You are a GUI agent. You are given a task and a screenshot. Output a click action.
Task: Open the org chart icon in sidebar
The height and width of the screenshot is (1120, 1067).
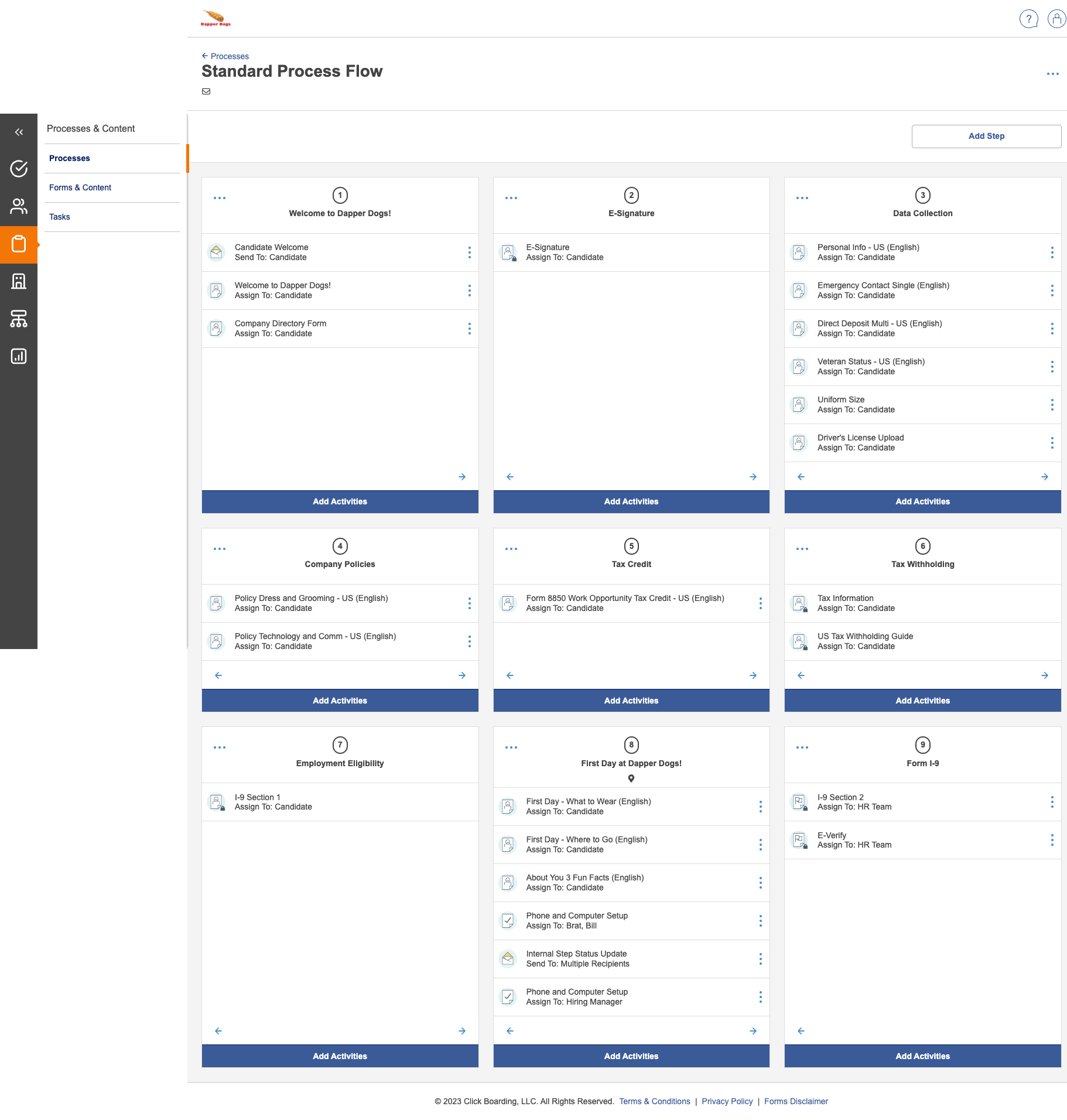(19, 319)
